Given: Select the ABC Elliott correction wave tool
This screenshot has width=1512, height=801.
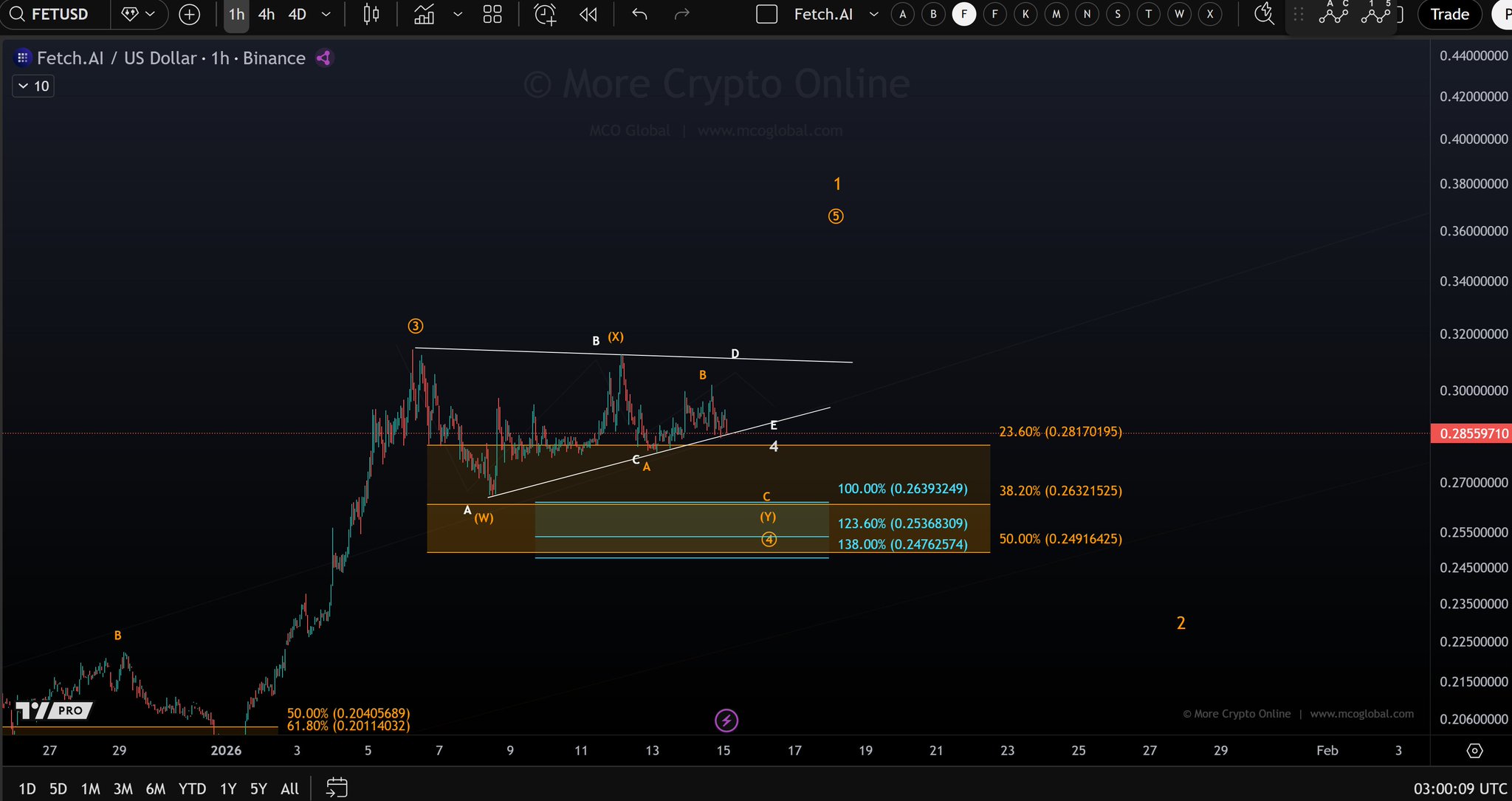Looking at the screenshot, I should [x=1334, y=13].
